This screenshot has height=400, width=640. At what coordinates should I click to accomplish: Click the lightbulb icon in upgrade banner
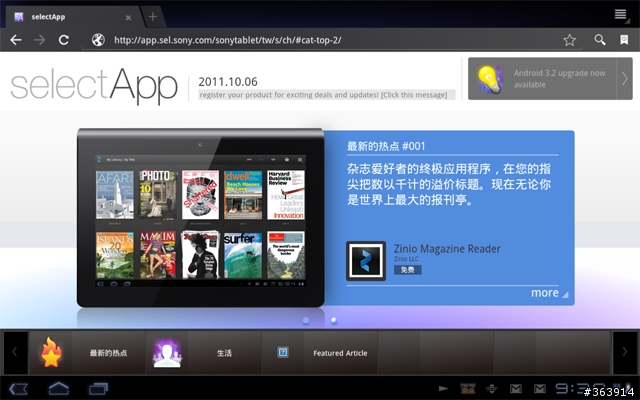(x=490, y=79)
